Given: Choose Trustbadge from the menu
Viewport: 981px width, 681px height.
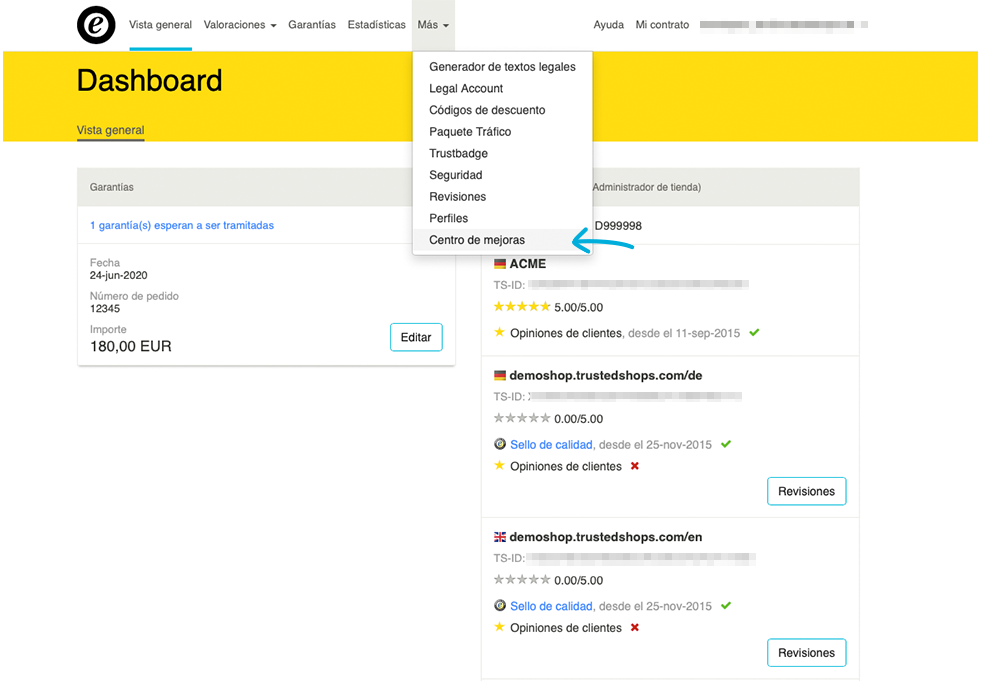Looking at the screenshot, I should 502,153.
